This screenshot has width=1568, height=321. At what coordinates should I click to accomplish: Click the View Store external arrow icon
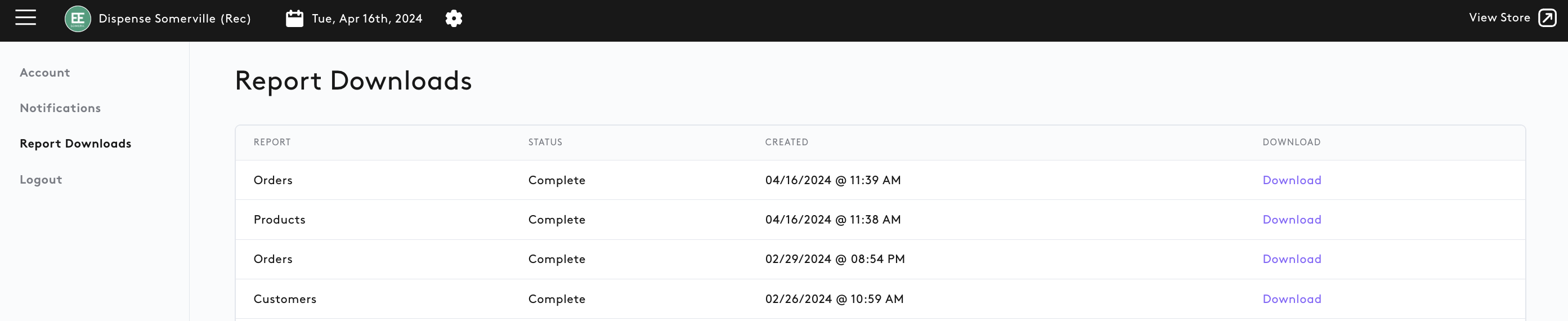[x=1547, y=18]
